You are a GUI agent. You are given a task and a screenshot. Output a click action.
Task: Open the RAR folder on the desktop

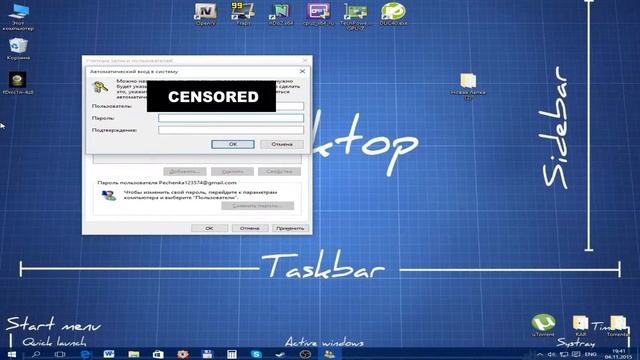(x=580, y=325)
